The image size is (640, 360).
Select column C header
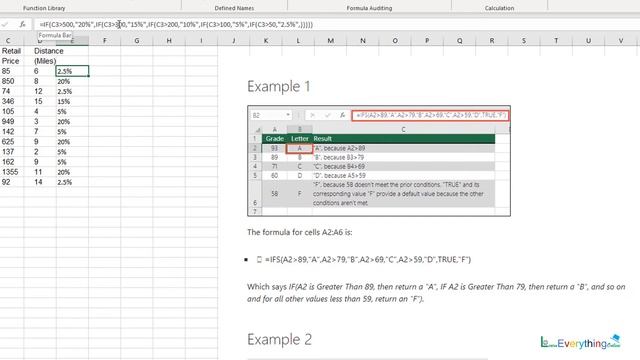pyautogui.click(x=8, y=41)
